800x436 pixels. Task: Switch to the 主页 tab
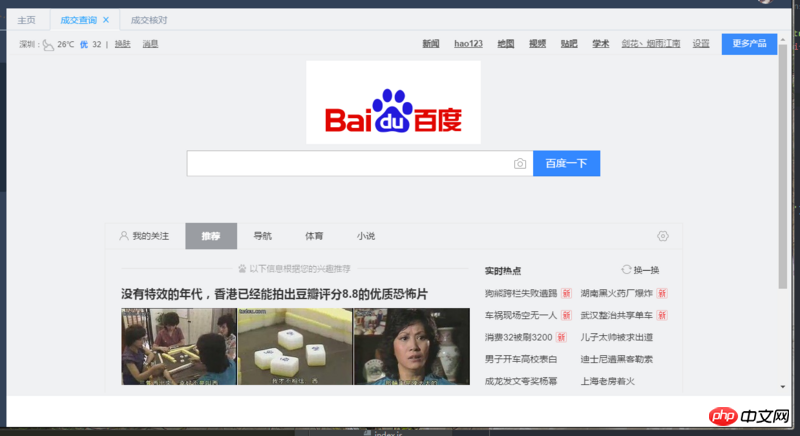click(27, 20)
